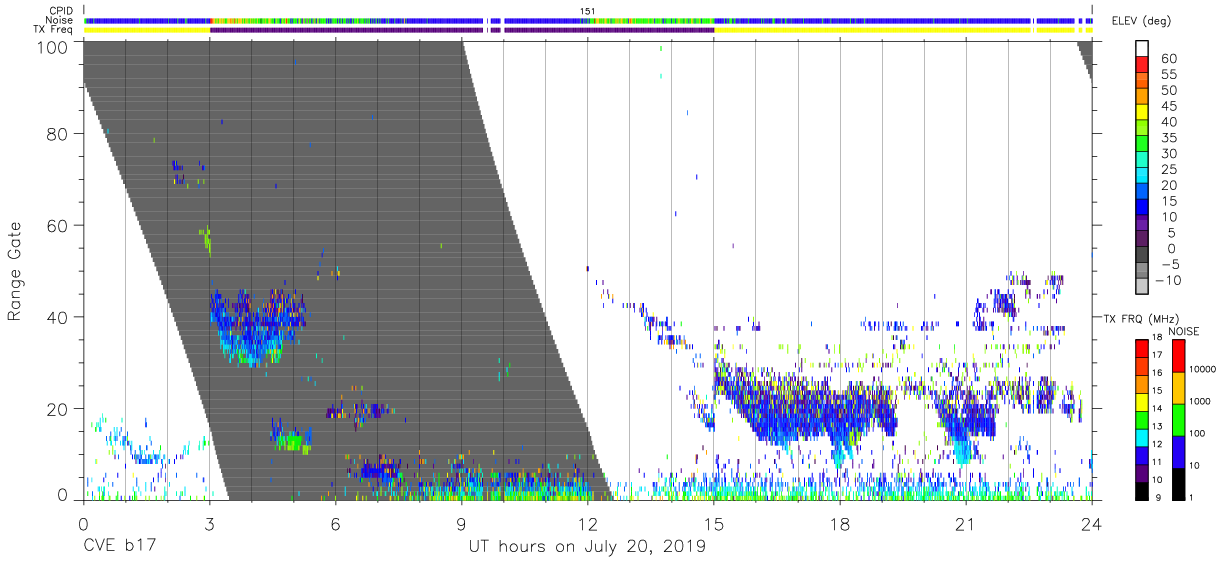Click the CPID value '151'

point(587,10)
